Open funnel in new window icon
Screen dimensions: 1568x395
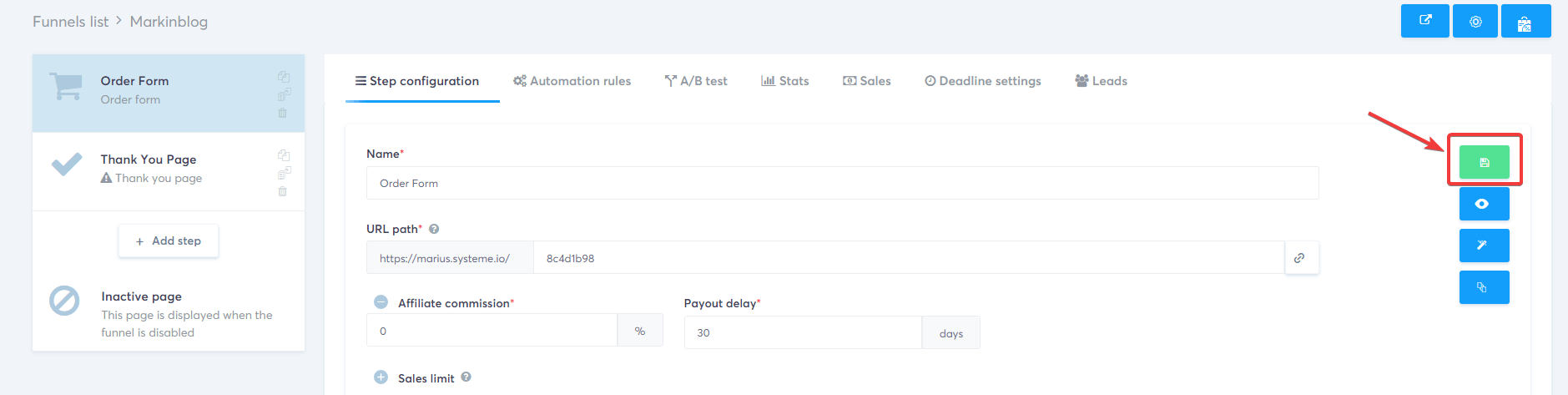click(1425, 21)
